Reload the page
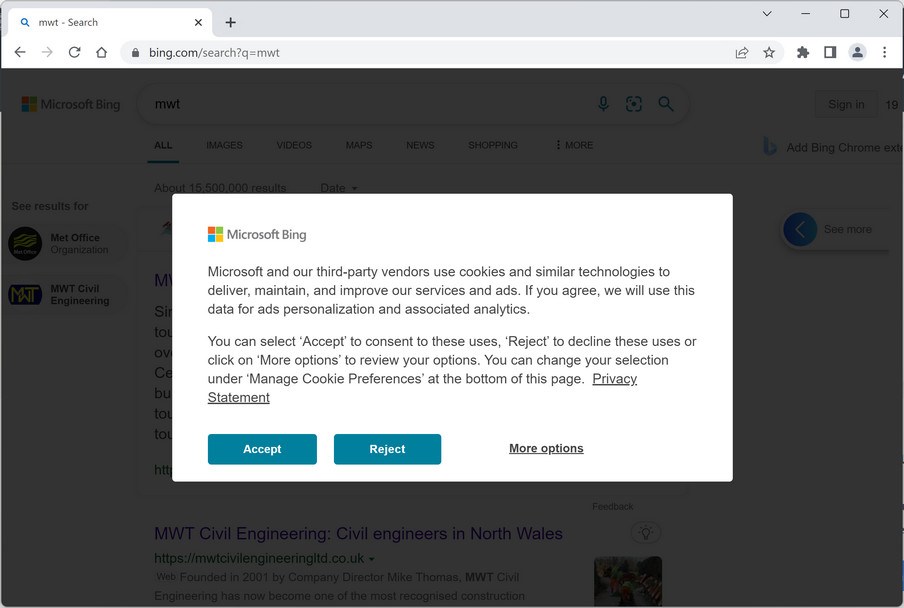This screenshot has height=608, width=904. point(74,53)
